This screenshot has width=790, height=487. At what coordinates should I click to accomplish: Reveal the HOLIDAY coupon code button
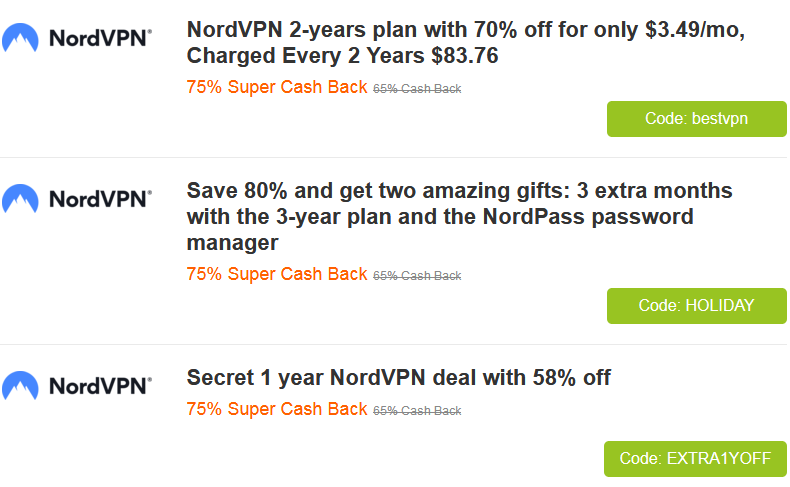point(696,305)
